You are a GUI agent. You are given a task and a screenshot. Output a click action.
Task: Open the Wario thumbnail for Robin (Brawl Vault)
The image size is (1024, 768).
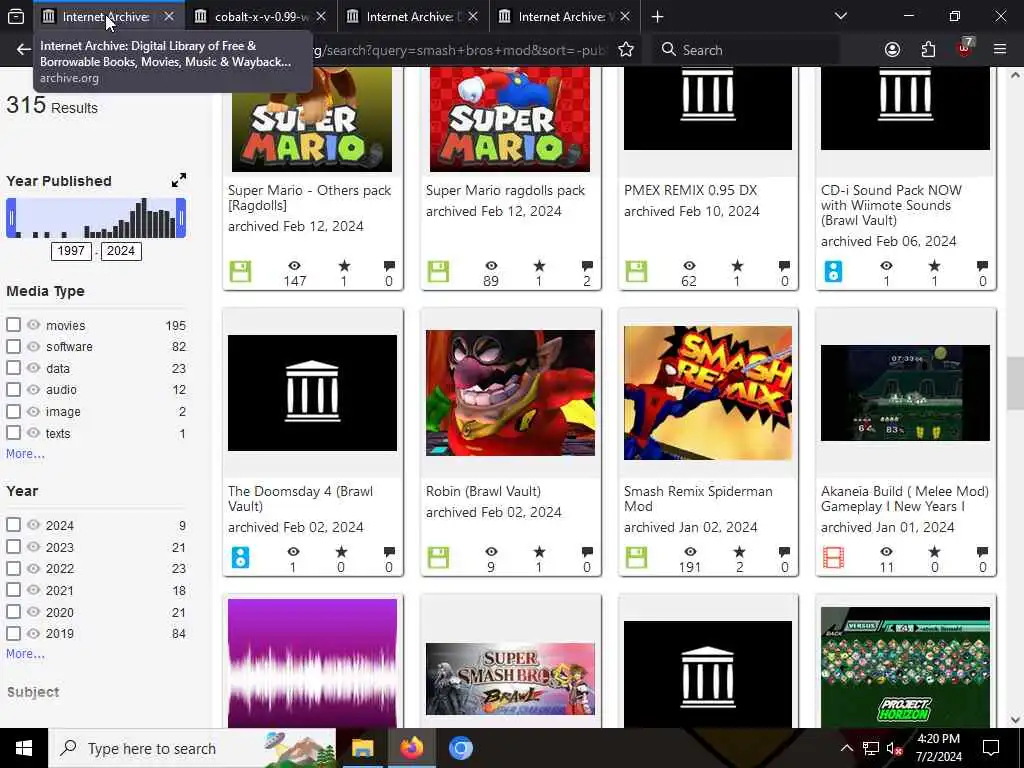[510, 392]
